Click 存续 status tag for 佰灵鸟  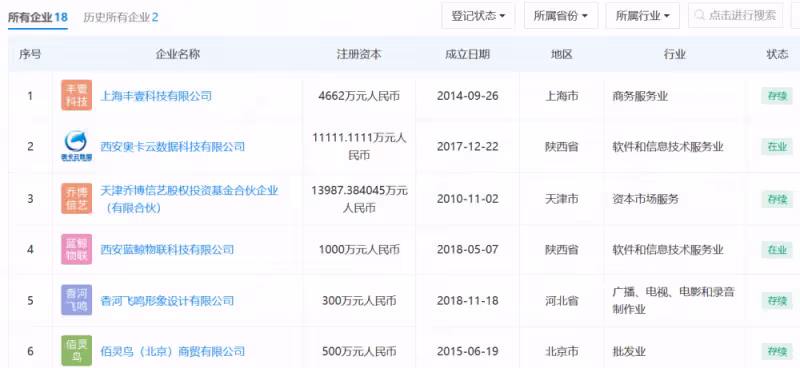(x=777, y=351)
